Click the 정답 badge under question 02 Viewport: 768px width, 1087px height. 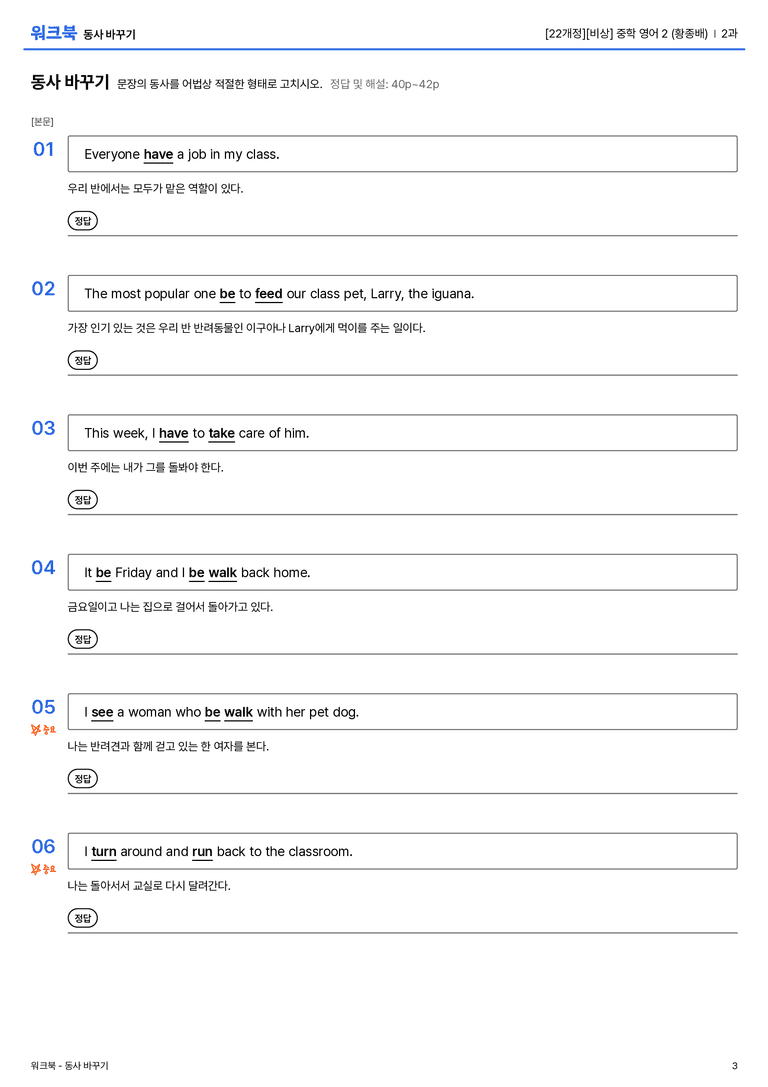(82, 360)
